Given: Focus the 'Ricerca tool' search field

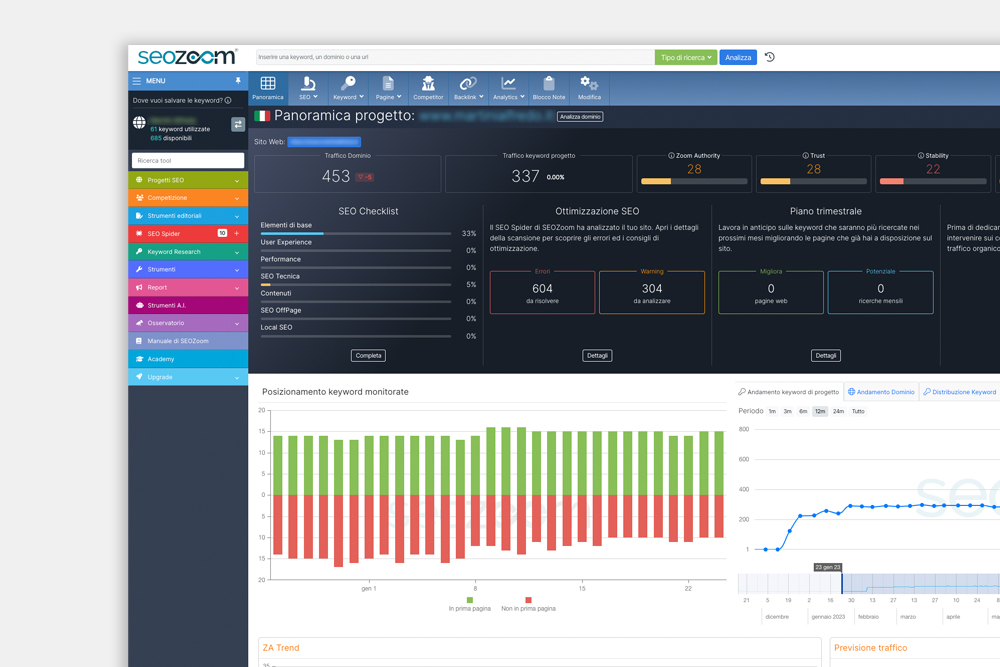Looking at the screenshot, I should (x=188, y=161).
